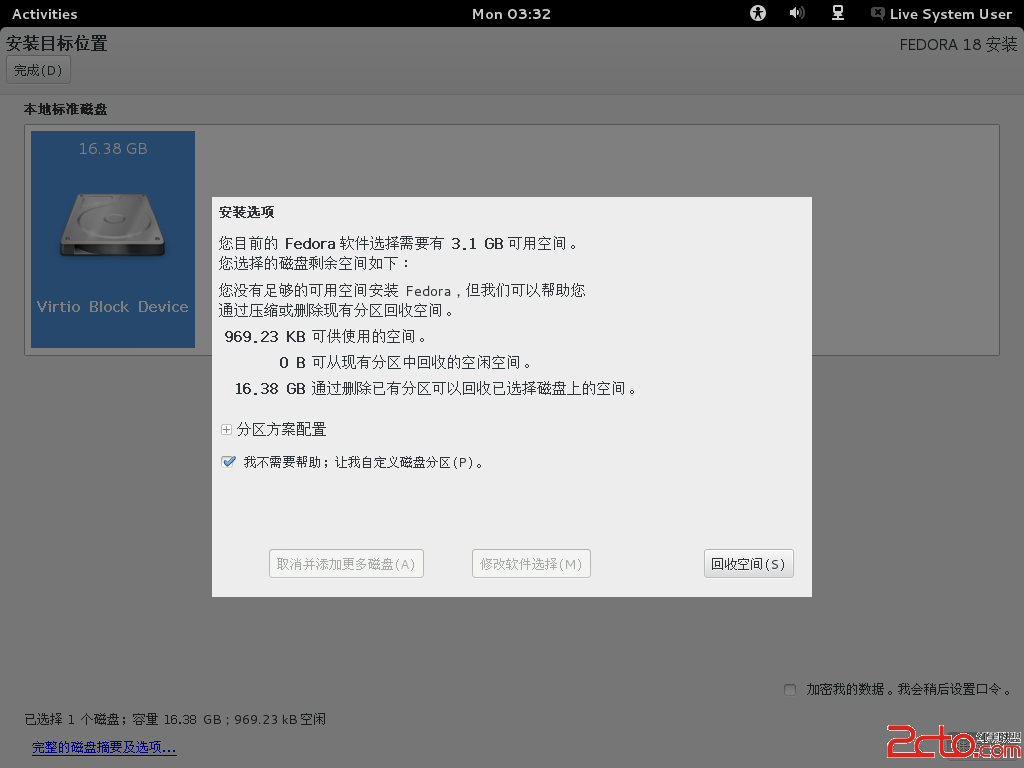Open the Mon 03:32 clock menu
The width and height of the screenshot is (1024, 768).
pyautogui.click(x=511, y=14)
